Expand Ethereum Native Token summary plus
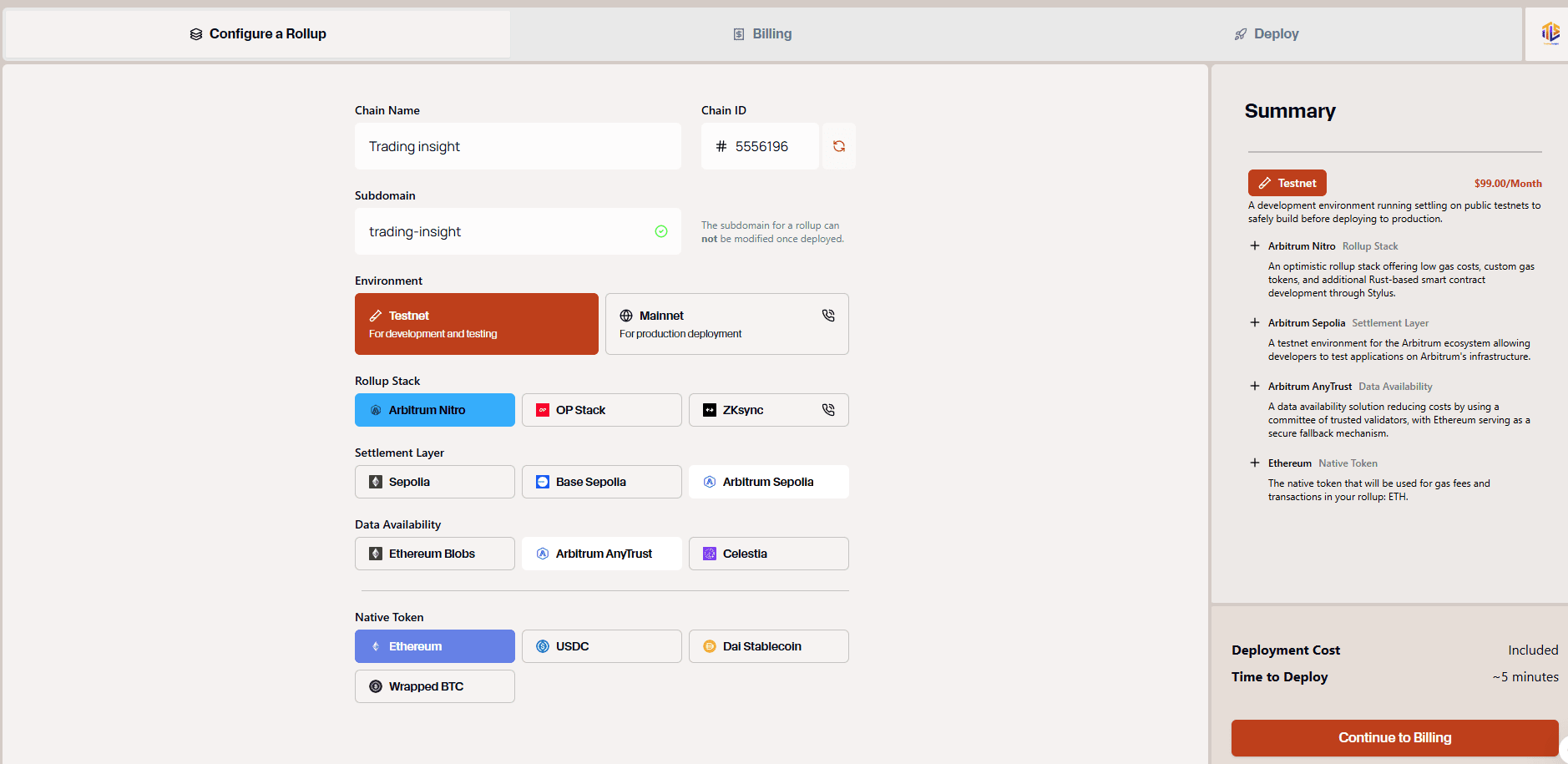The height and width of the screenshot is (764, 1568). (1254, 463)
